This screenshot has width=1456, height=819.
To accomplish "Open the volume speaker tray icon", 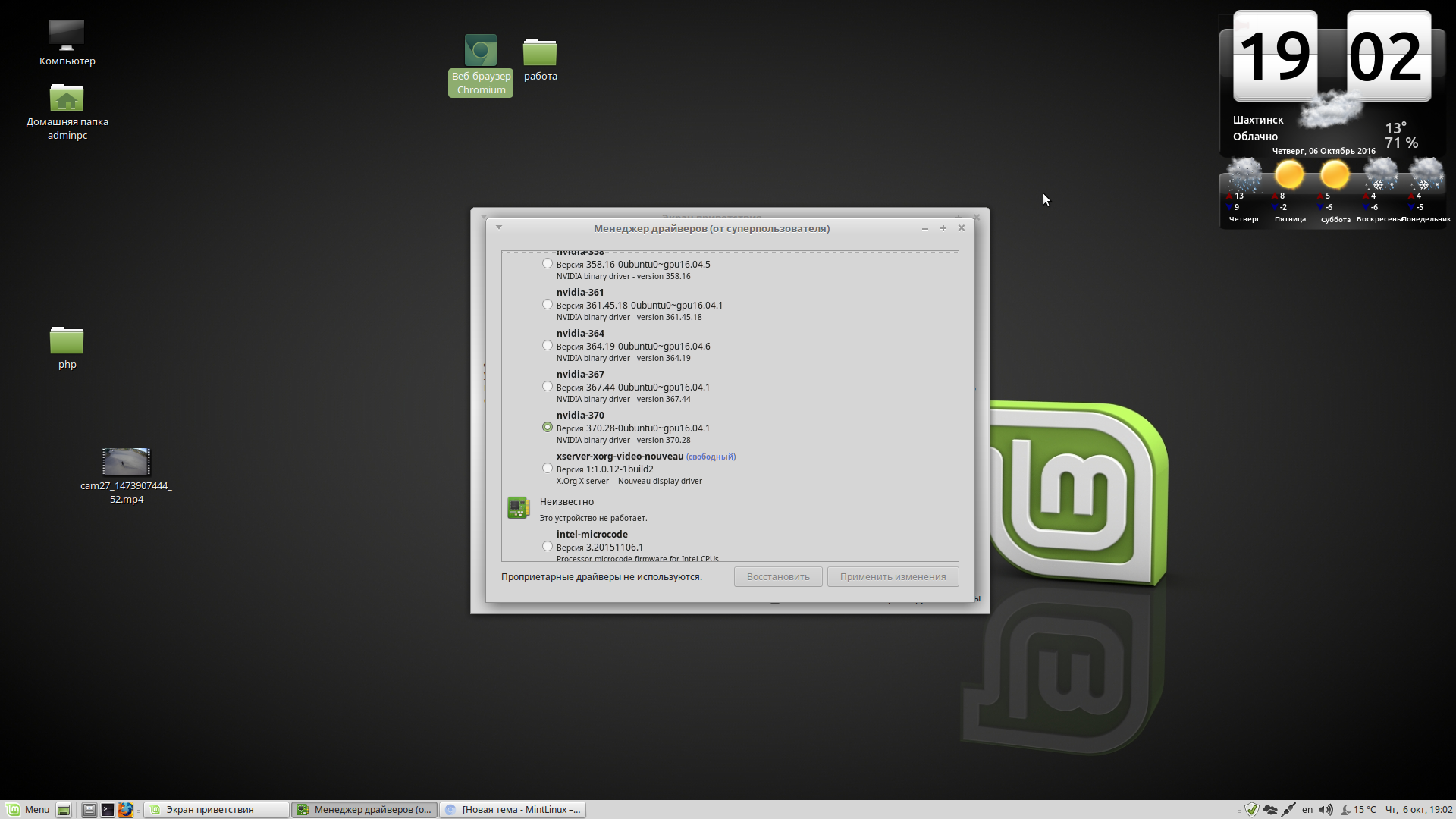I will pos(1326,810).
